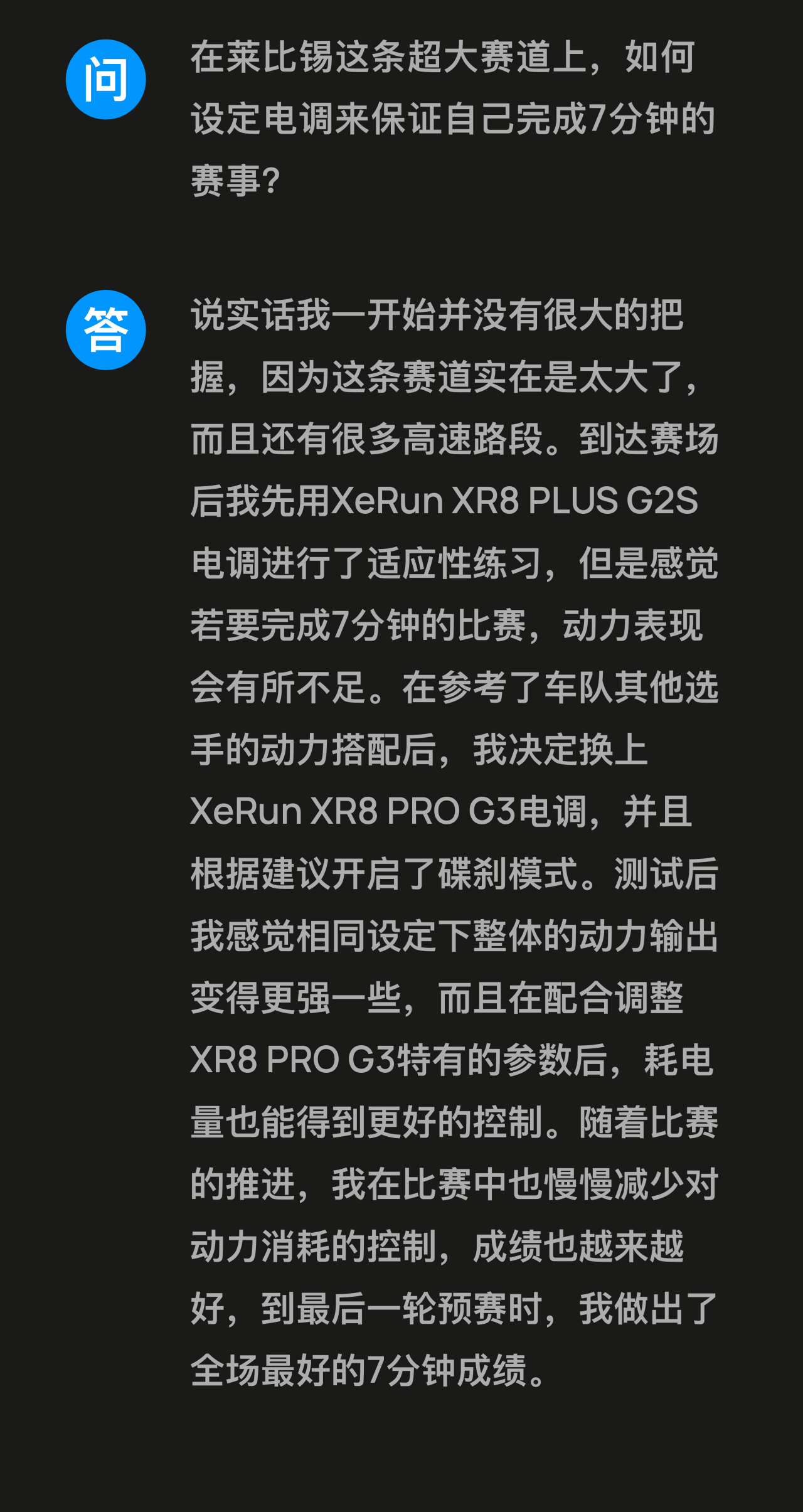Viewport: 803px width, 1512px height.
Task: Click the text XR8 PRO G3特有的参数后
Action: 400,1060
